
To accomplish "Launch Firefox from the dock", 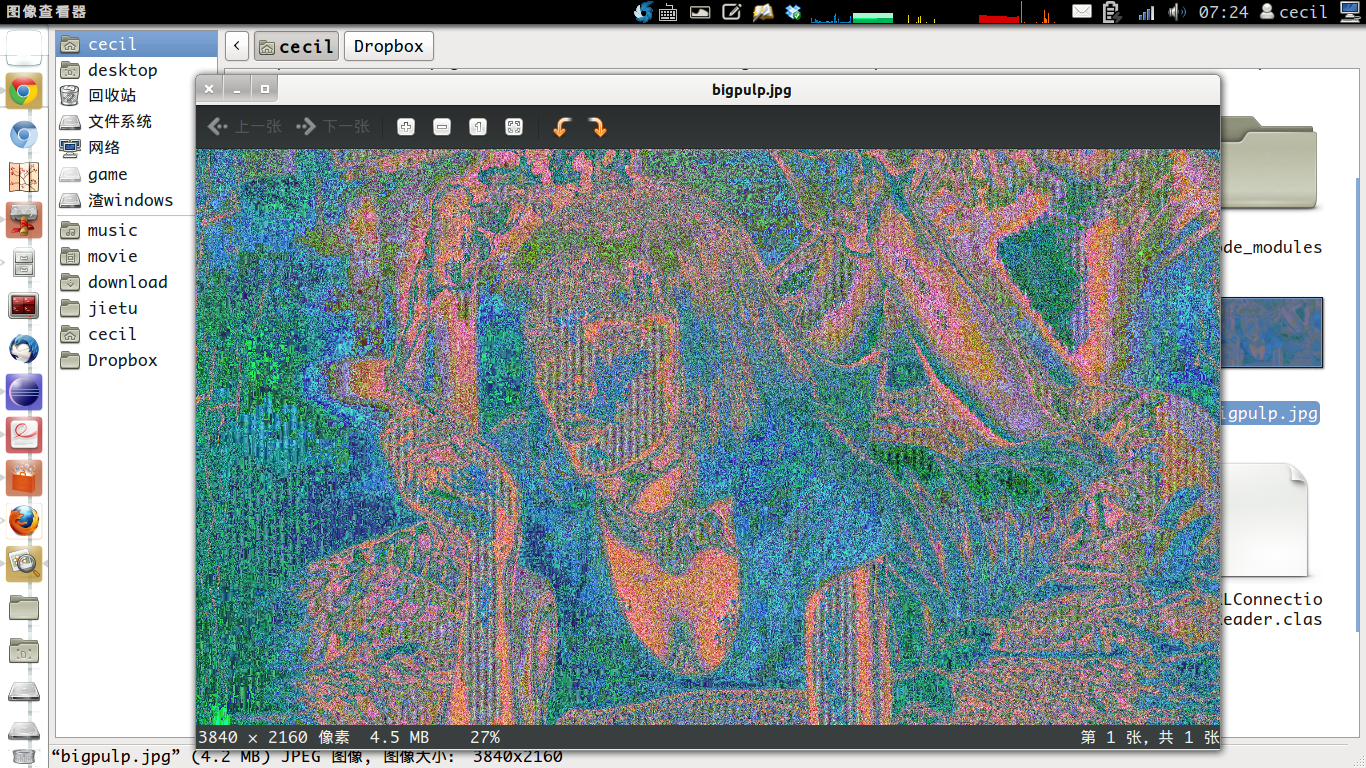I will [x=24, y=521].
